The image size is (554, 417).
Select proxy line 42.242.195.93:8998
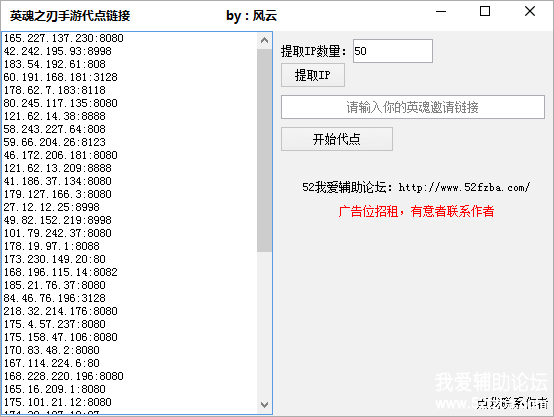pos(58,51)
